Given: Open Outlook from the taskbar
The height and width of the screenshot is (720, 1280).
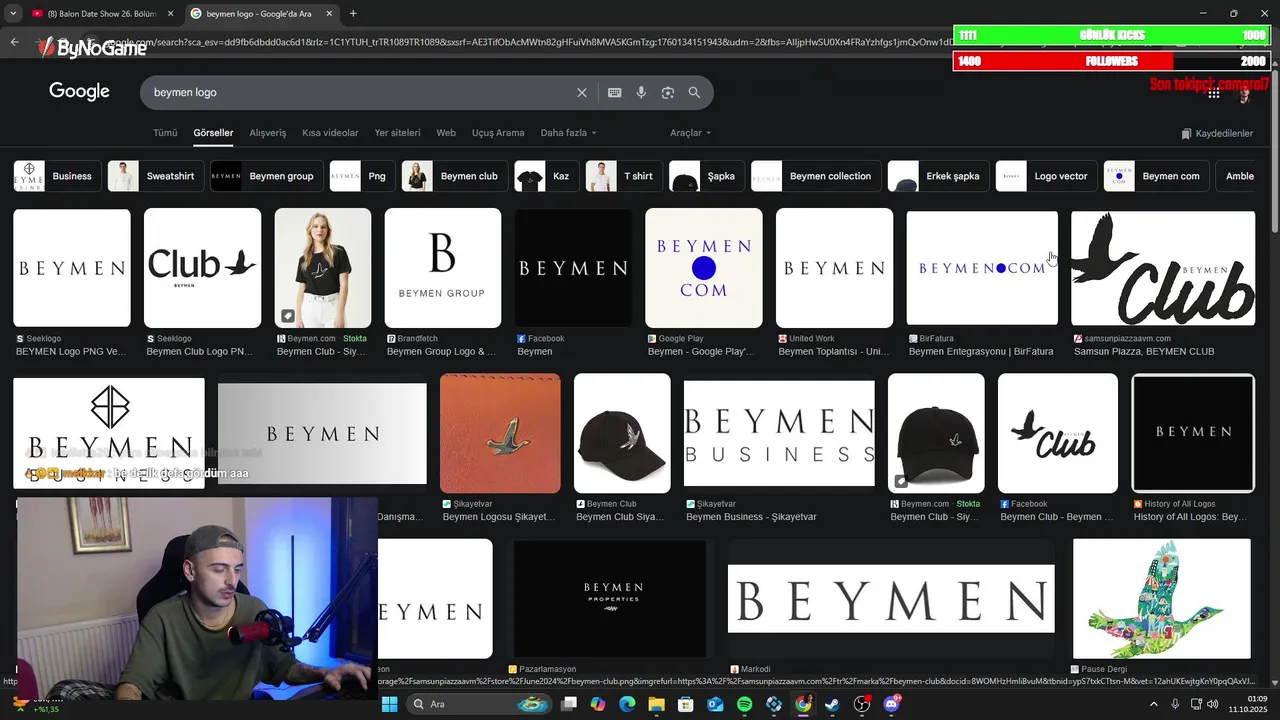Looking at the screenshot, I should [x=715, y=704].
